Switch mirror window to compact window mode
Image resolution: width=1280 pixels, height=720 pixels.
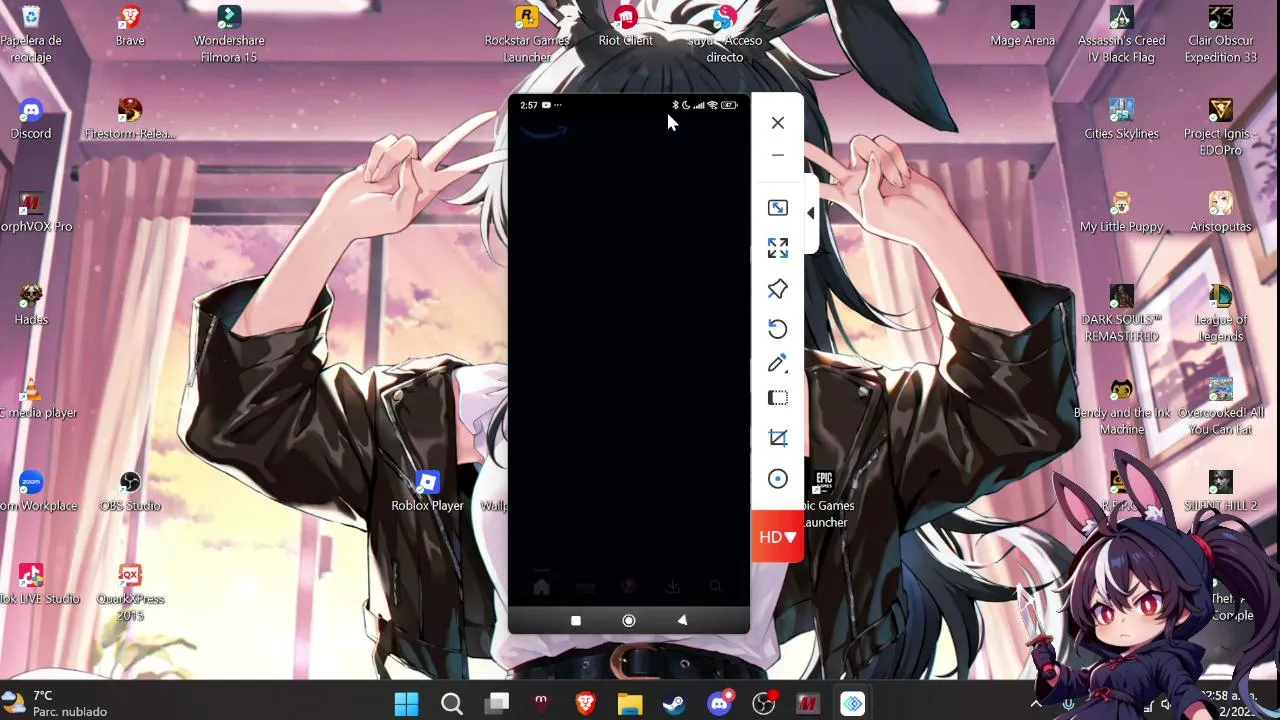point(777,208)
